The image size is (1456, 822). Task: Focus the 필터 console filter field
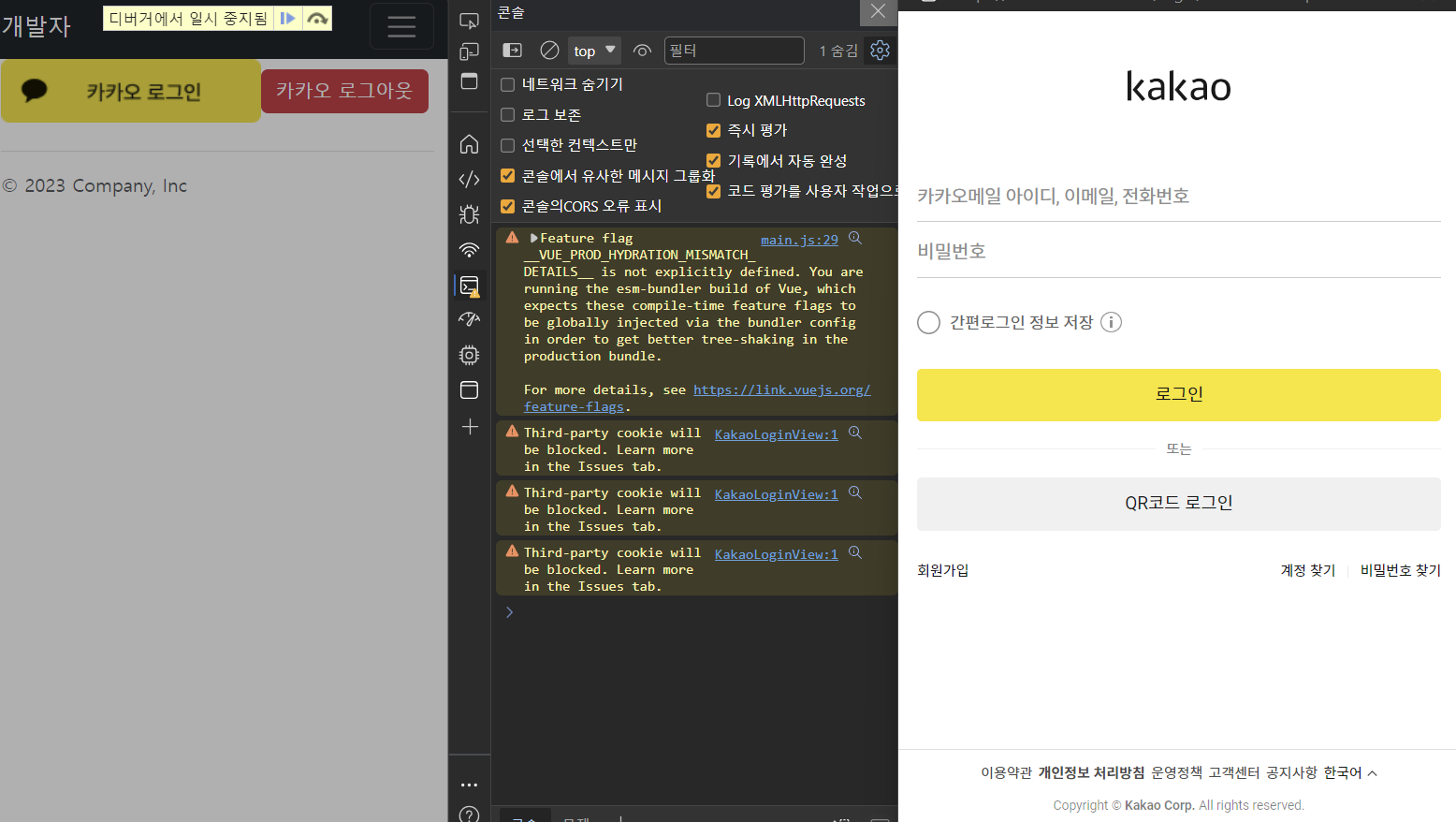tap(734, 51)
